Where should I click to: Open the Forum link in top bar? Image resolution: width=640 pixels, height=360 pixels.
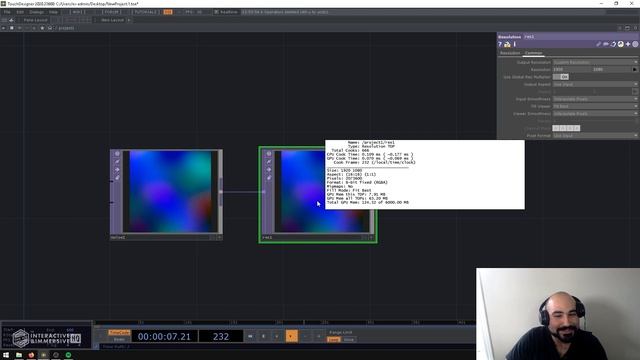click(111, 12)
